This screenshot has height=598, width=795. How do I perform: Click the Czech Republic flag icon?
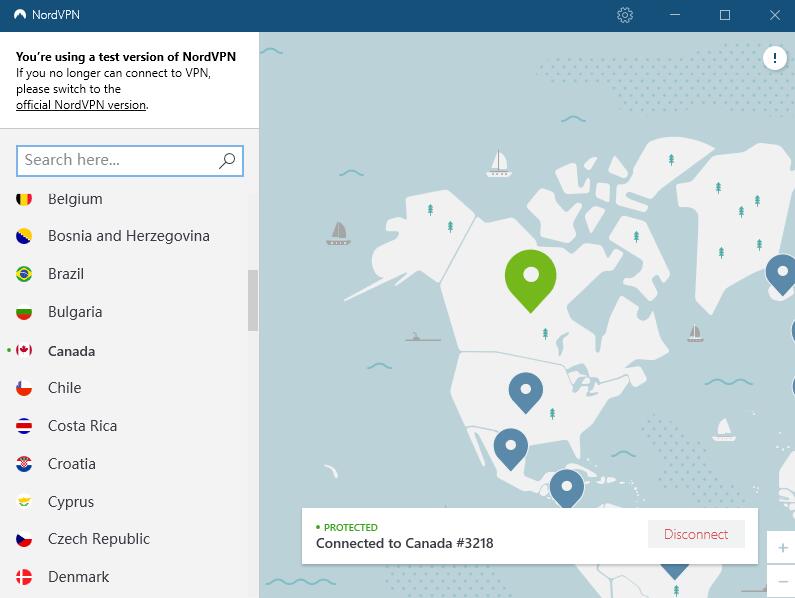tap(24, 539)
